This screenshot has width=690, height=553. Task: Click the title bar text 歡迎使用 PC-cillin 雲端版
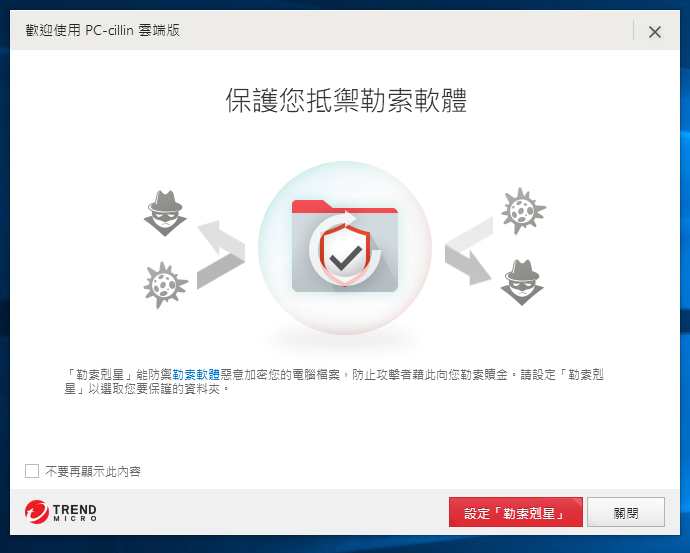(x=103, y=30)
